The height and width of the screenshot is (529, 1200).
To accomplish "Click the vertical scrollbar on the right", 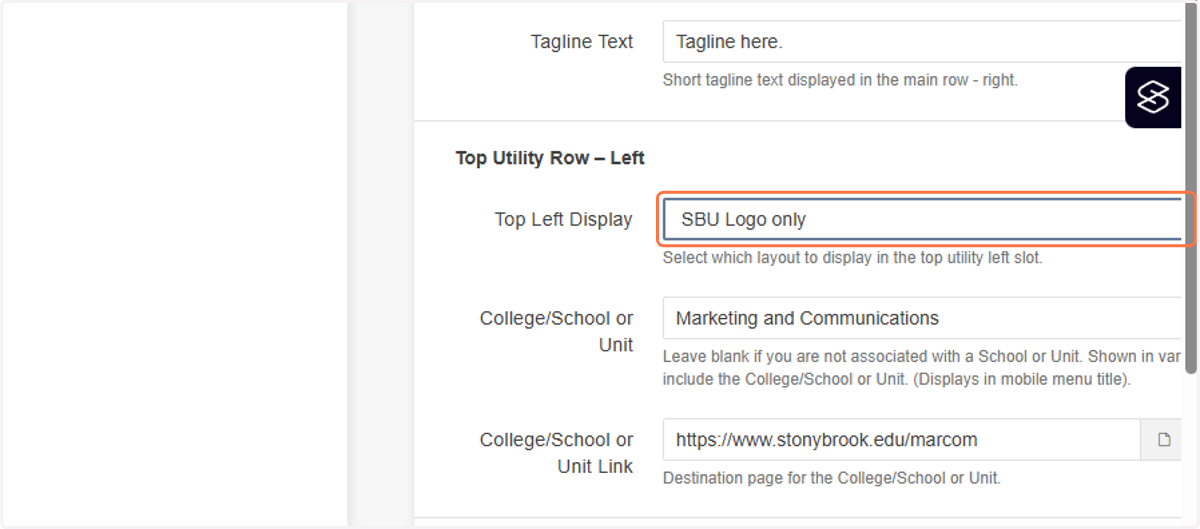I will (1190, 188).
